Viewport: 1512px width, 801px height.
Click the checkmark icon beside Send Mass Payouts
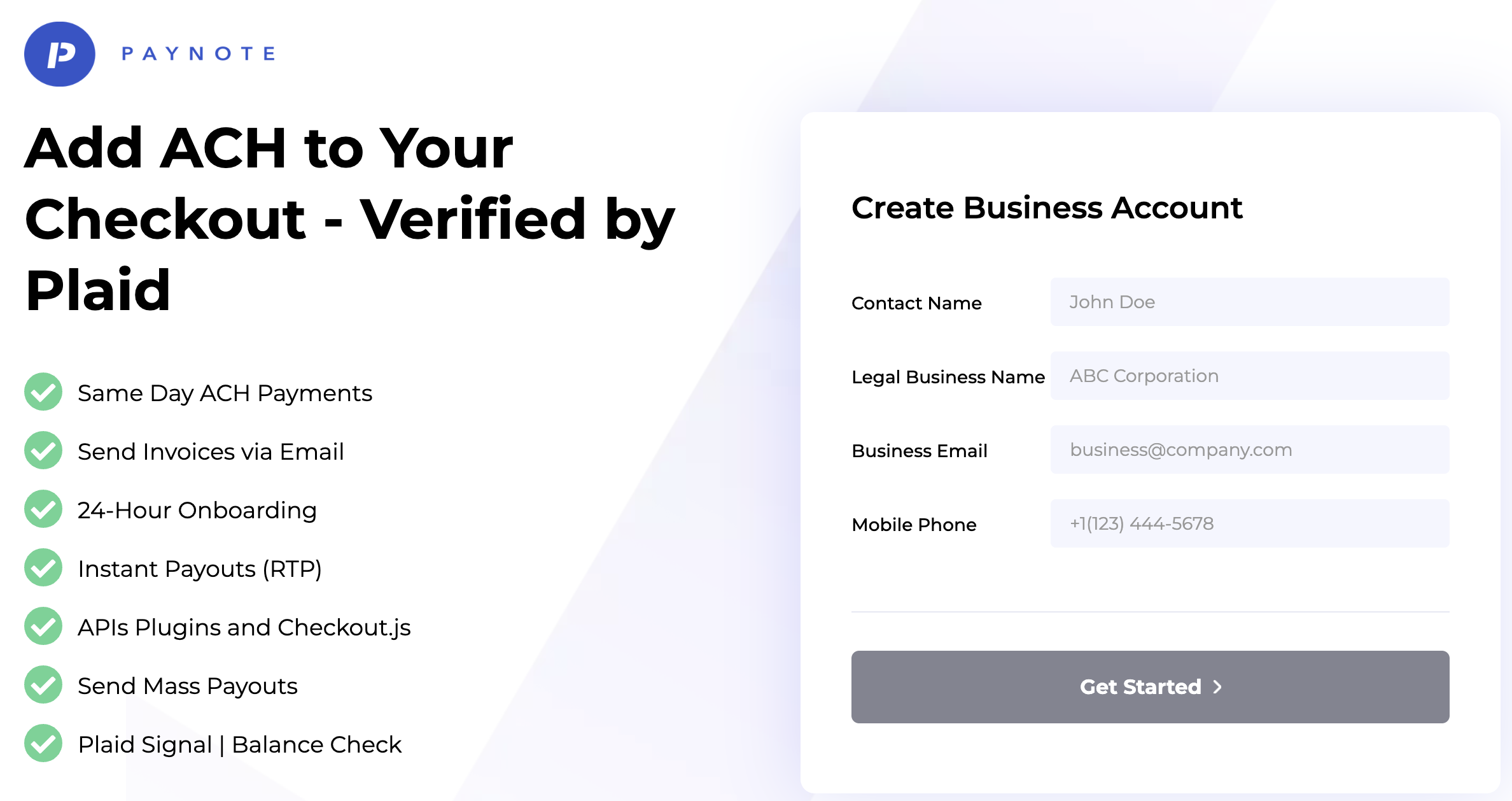(43, 685)
